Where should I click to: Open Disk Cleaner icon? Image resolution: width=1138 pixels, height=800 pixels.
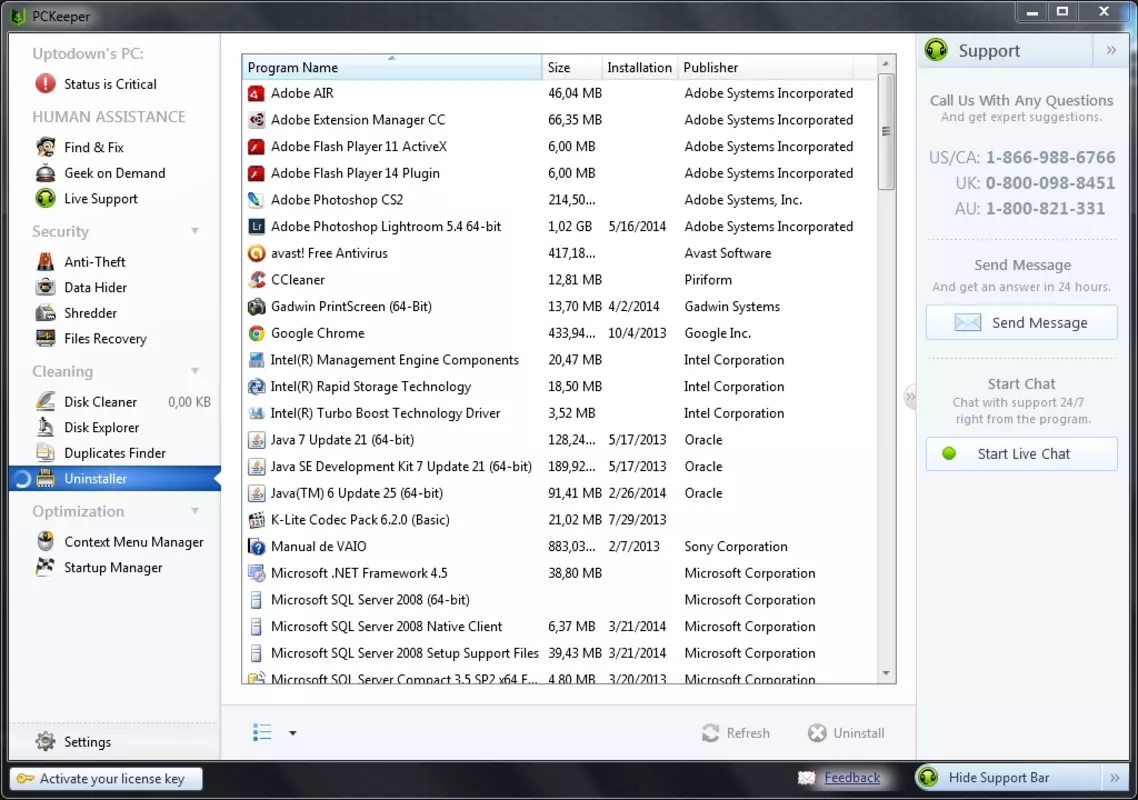point(46,401)
